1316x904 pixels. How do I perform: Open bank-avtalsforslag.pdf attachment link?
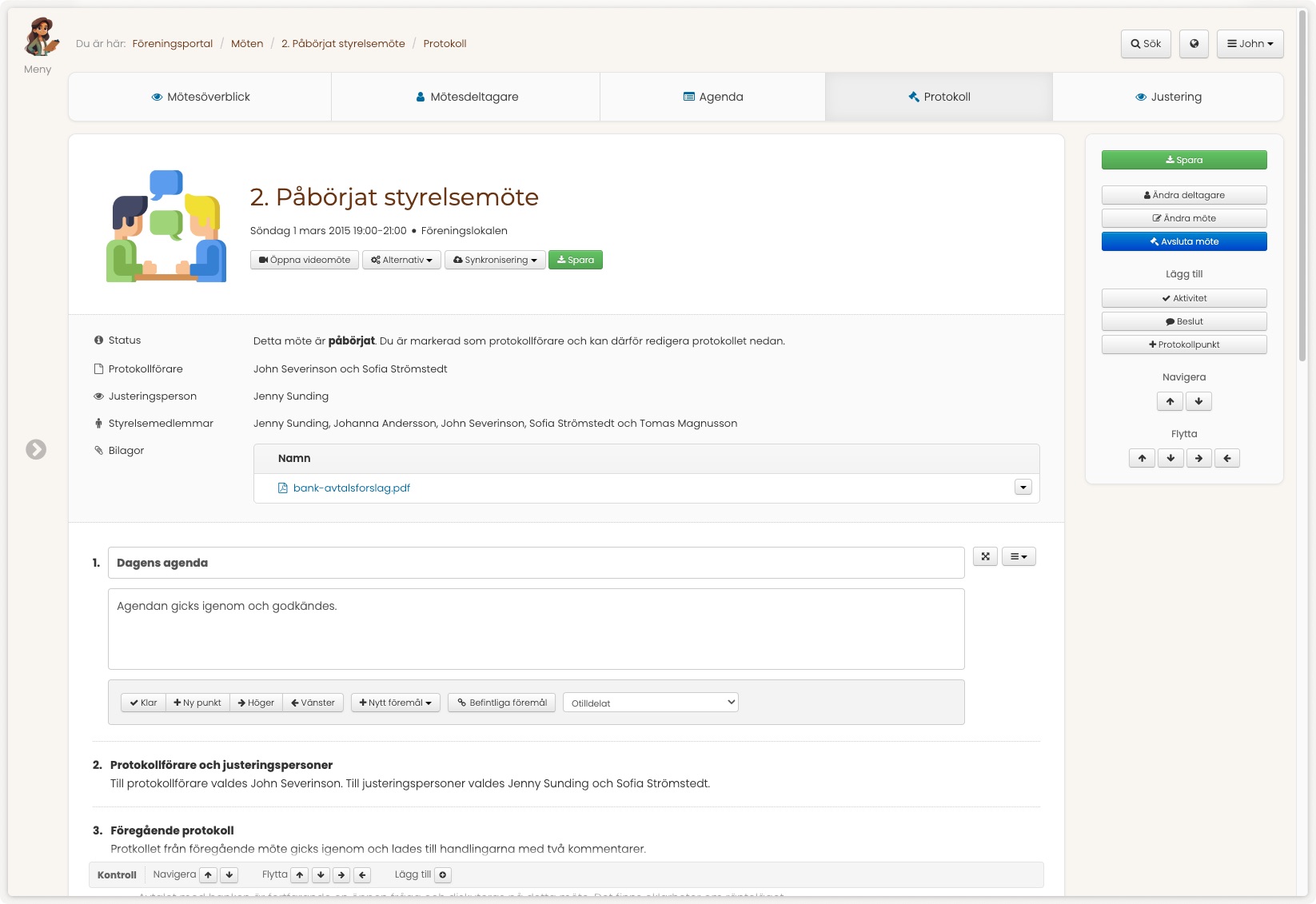click(352, 488)
